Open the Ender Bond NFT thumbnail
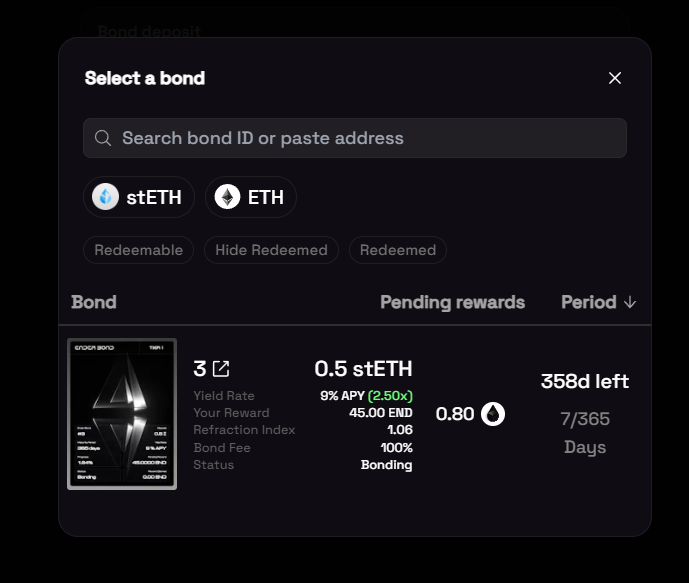Image resolution: width=689 pixels, height=583 pixels. 122,414
